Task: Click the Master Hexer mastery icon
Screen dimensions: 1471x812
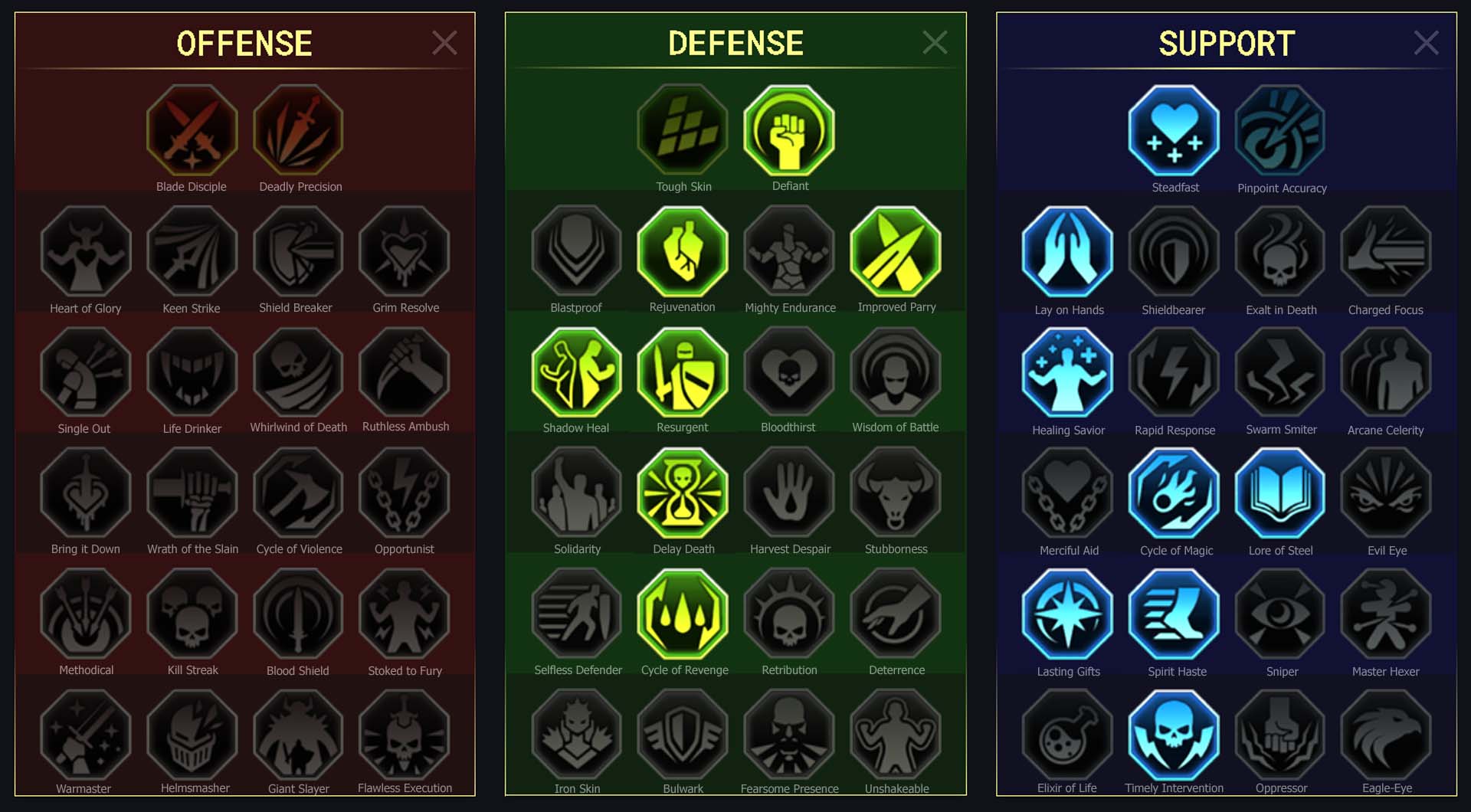Action: pyautogui.click(x=1386, y=614)
